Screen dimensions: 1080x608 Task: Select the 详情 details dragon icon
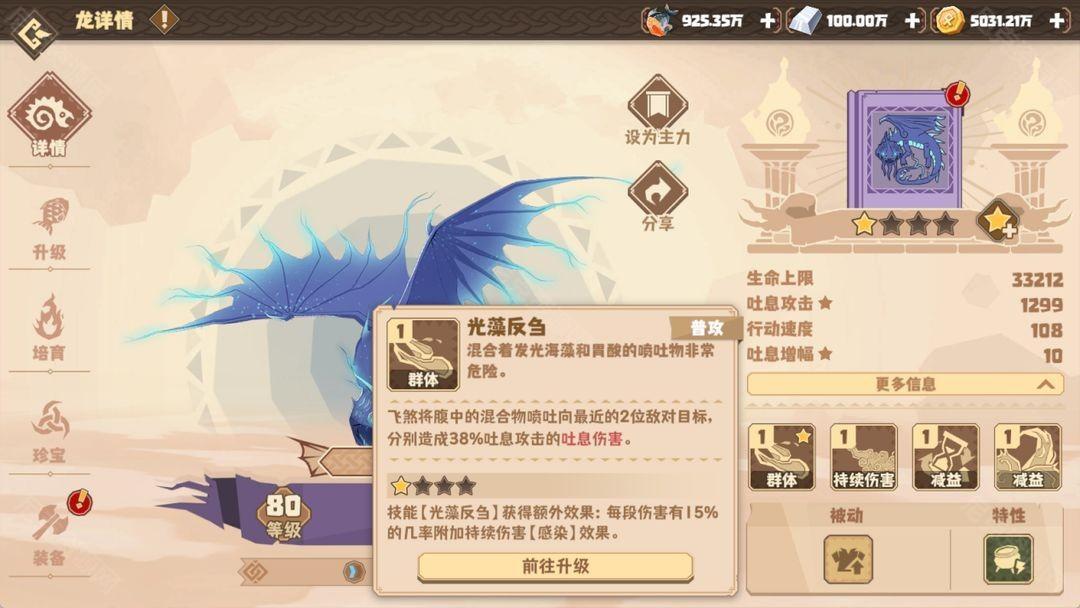pyautogui.click(x=50, y=114)
